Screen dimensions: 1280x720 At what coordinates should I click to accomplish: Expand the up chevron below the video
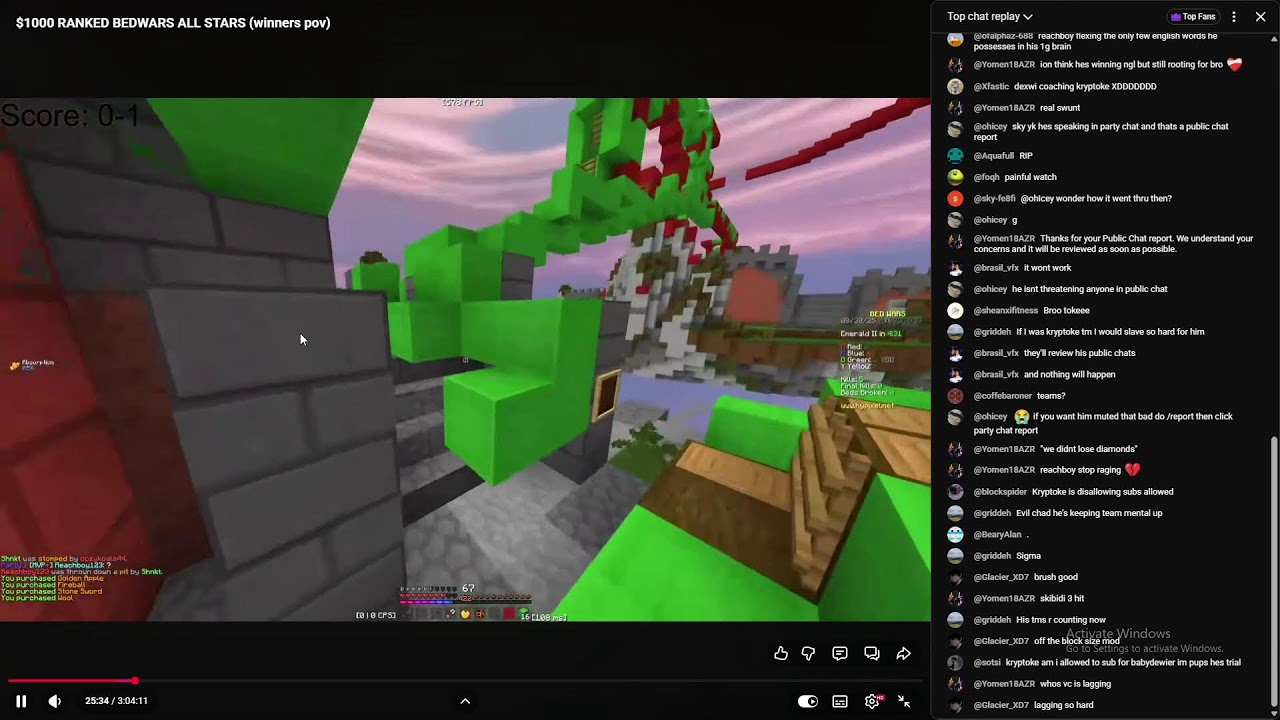click(465, 701)
